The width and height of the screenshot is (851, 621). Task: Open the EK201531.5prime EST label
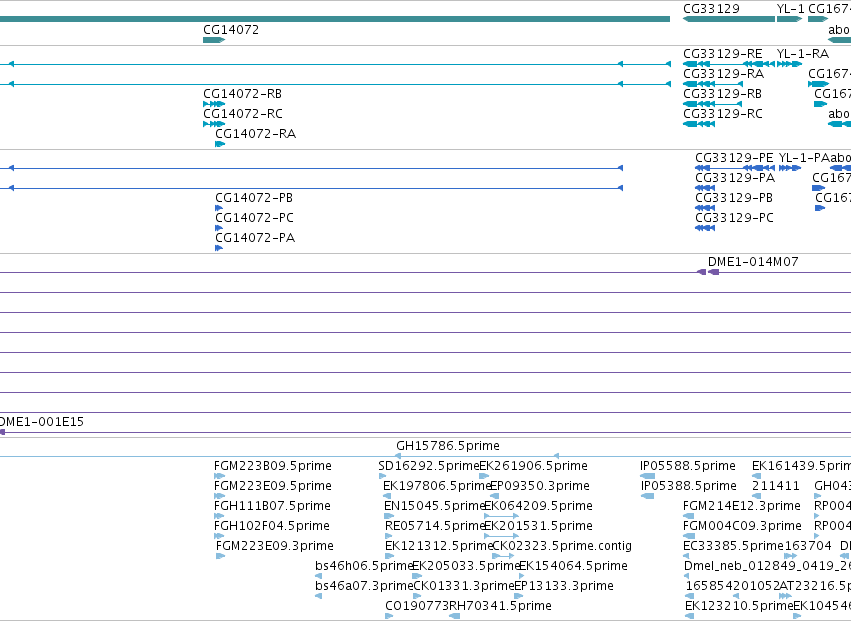click(x=538, y=526)
